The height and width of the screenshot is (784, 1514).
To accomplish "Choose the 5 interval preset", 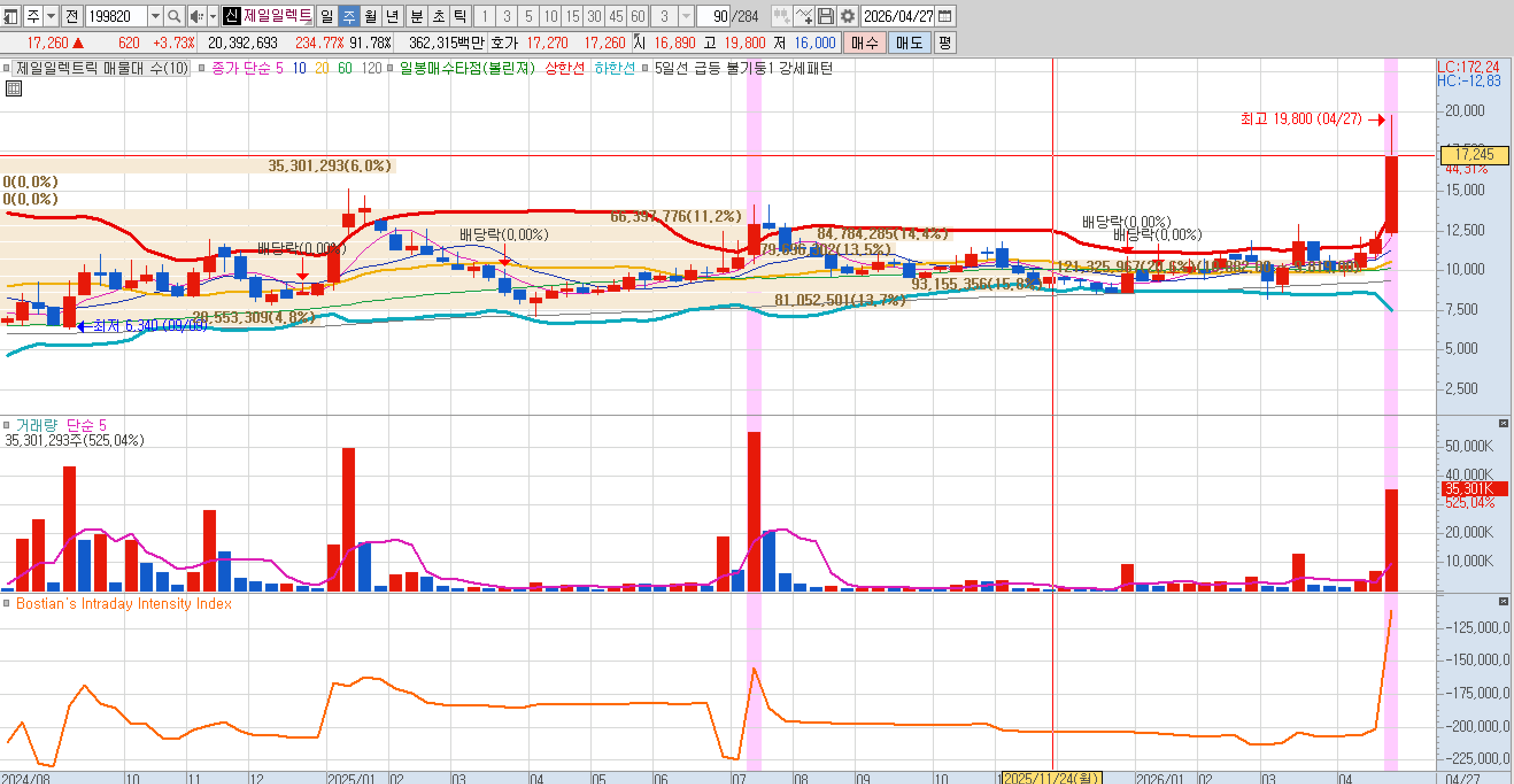I will (529, 17).
